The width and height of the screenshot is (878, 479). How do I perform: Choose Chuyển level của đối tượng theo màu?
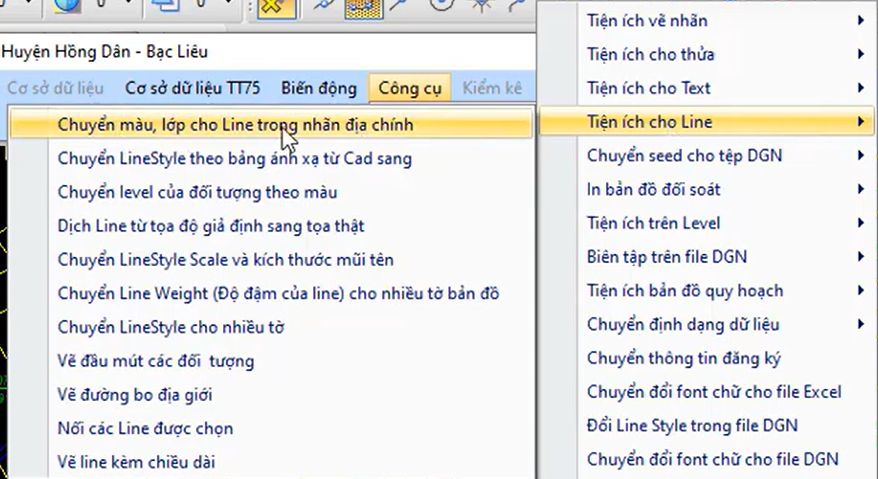(271, 192)
